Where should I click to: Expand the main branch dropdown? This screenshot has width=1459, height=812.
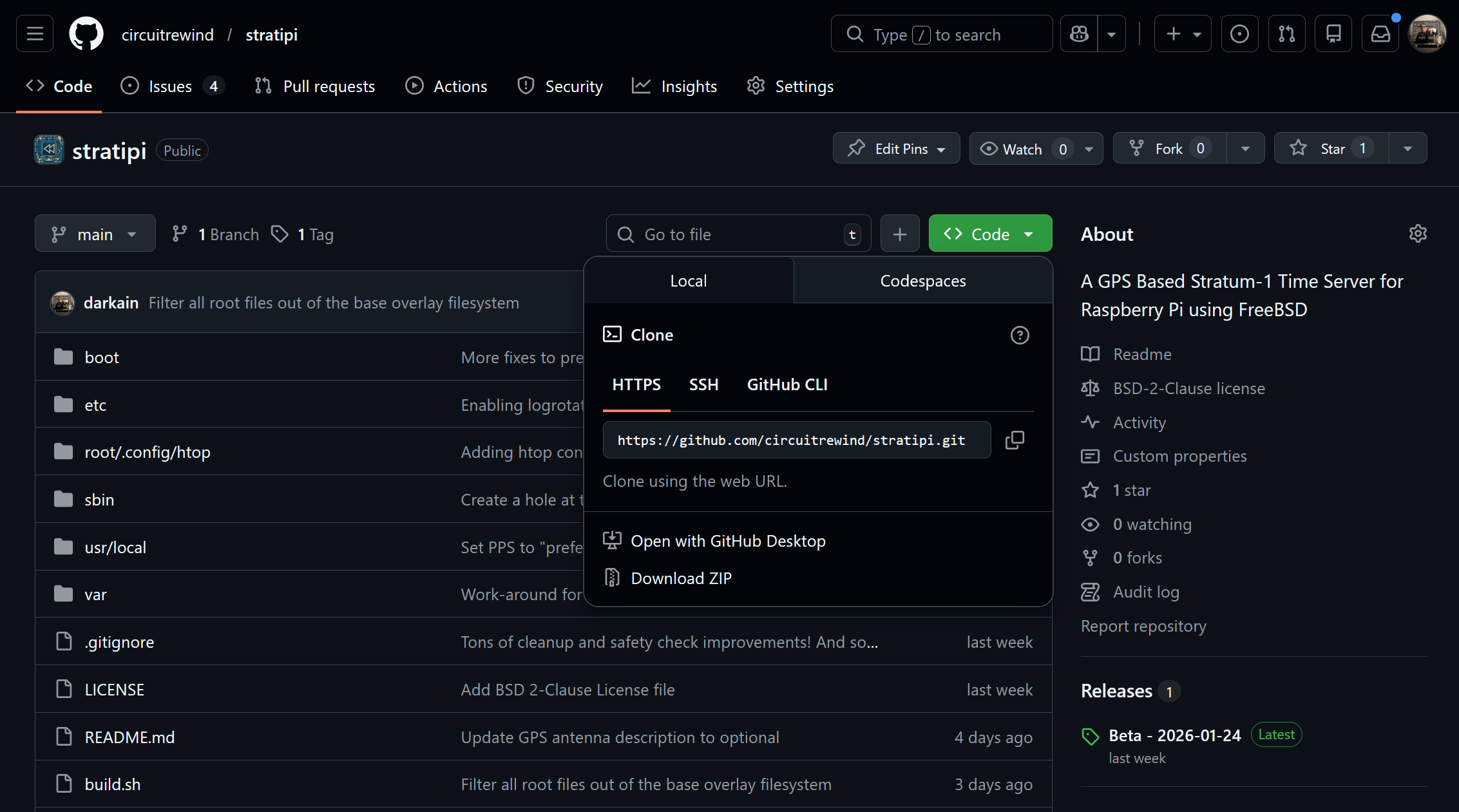[x=95, y=234]
